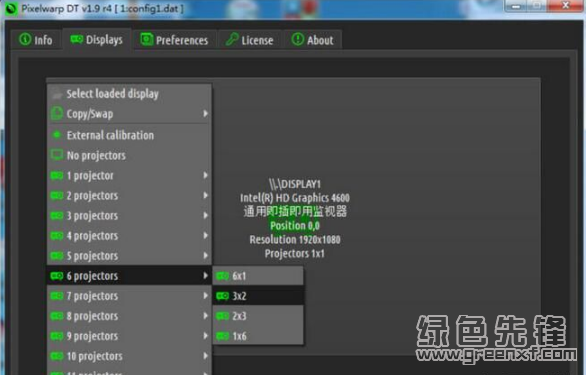Screen dimensions: 586x375
Task: Click the projector icon beside 3 projectors
Action: (x=57, y=216)
